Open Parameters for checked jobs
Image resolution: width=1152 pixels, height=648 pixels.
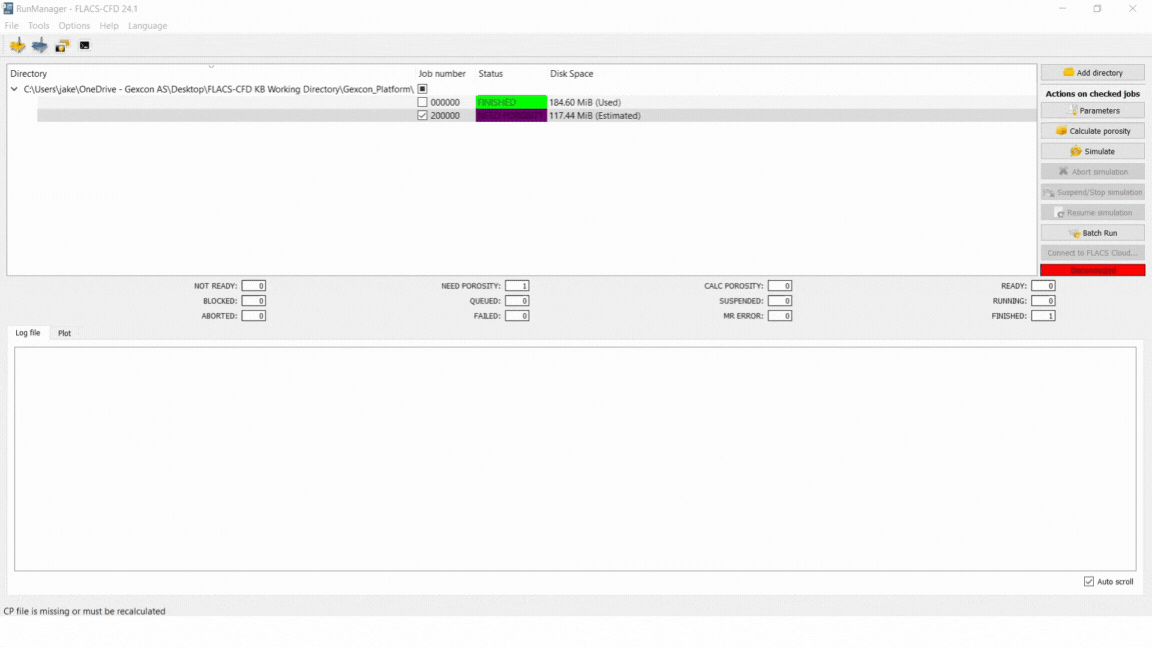click(x=1092, y=110)
